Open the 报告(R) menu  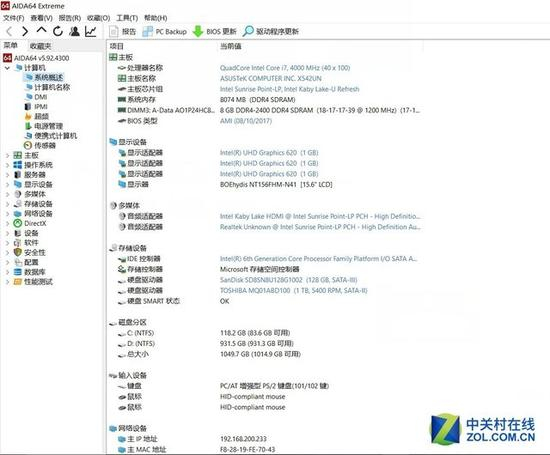(x=70, y=18)
